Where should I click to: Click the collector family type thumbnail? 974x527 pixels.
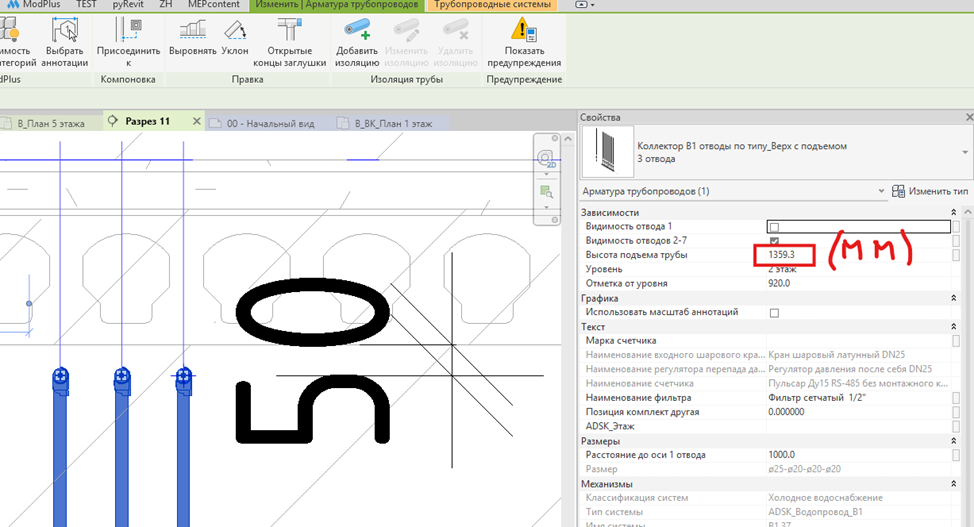[607, 152]
